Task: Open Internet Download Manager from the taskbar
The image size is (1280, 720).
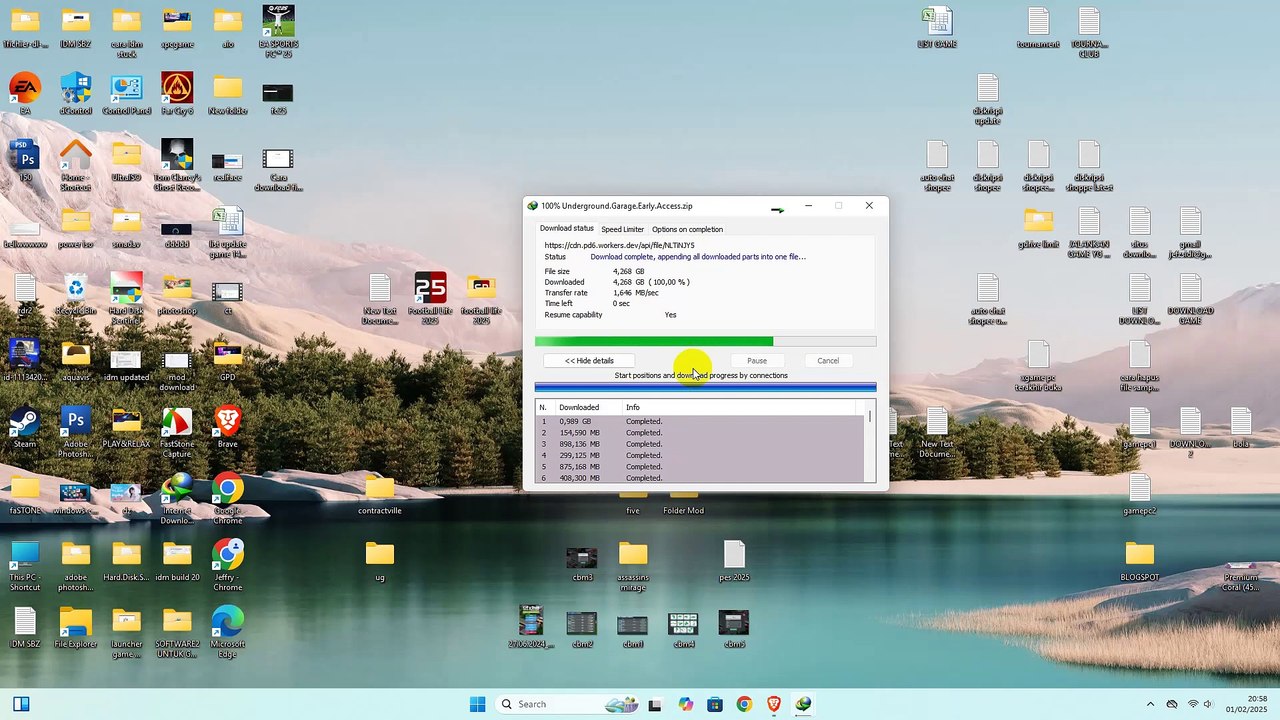Action: pyautogui.click(x=803, y=704)
